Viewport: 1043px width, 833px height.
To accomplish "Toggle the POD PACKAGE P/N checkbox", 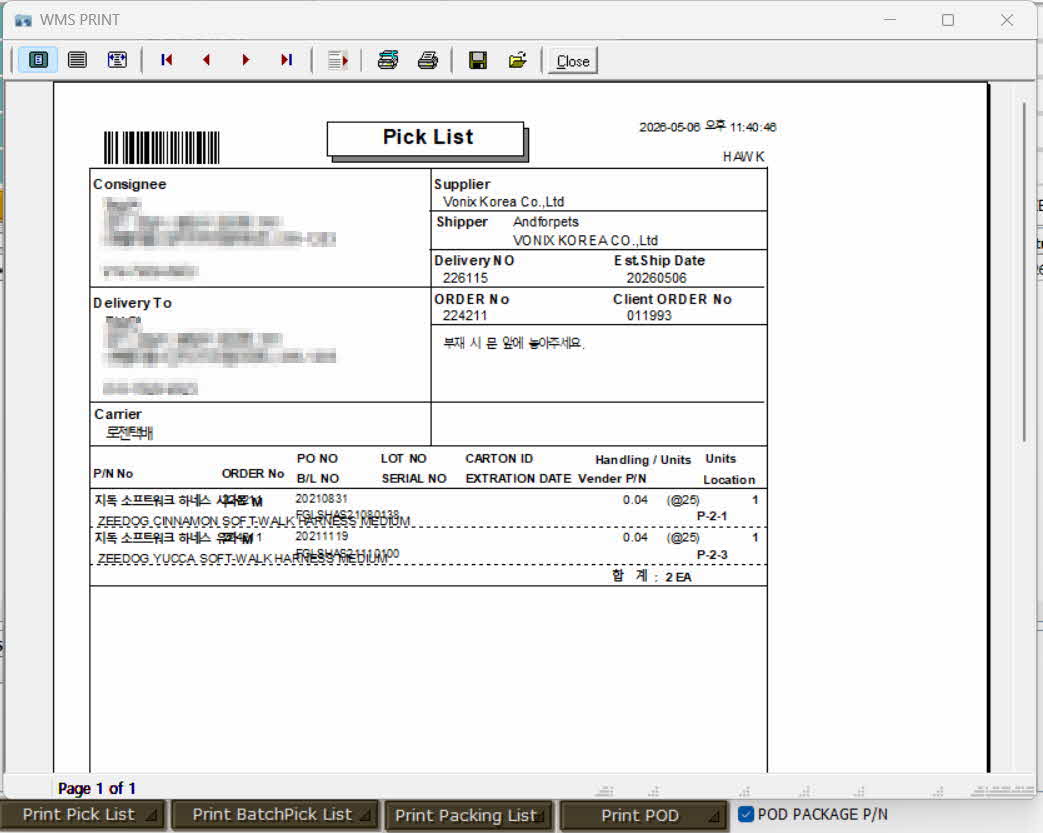I will [x=746, y=814].
